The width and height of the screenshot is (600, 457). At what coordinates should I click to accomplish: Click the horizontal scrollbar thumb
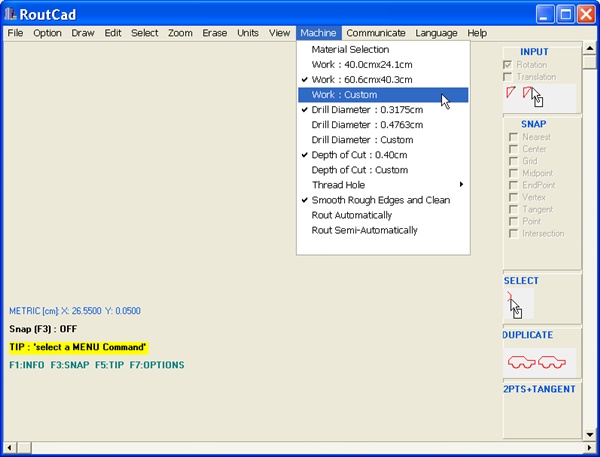[x=24, y=447]
